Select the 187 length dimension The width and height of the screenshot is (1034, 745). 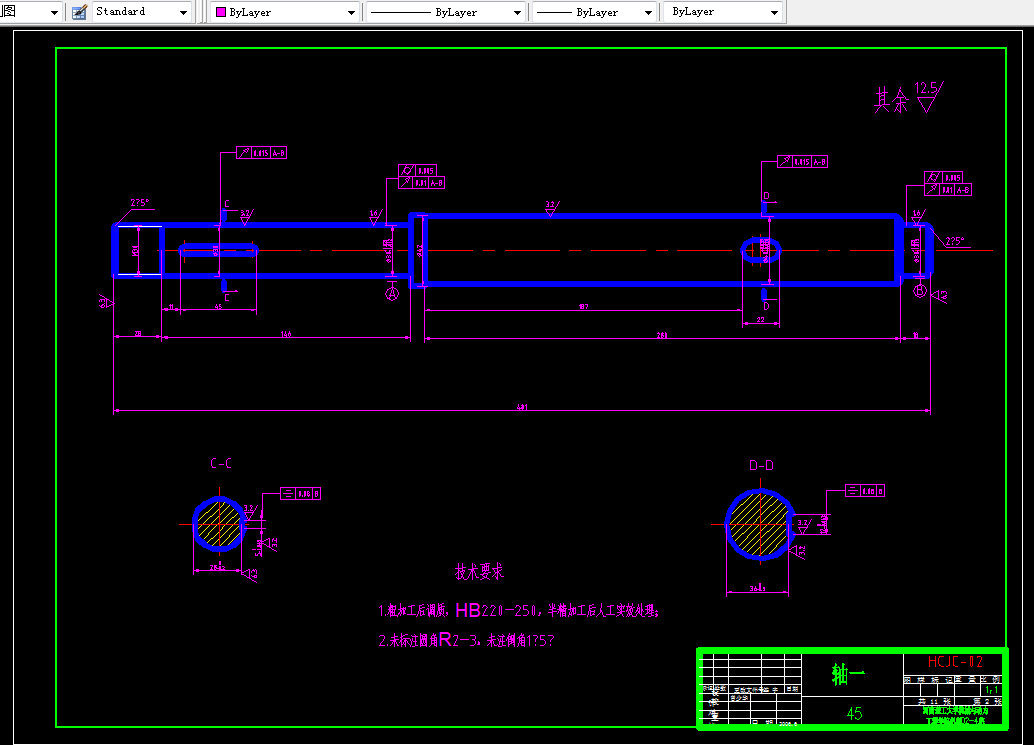coord(584,307)
